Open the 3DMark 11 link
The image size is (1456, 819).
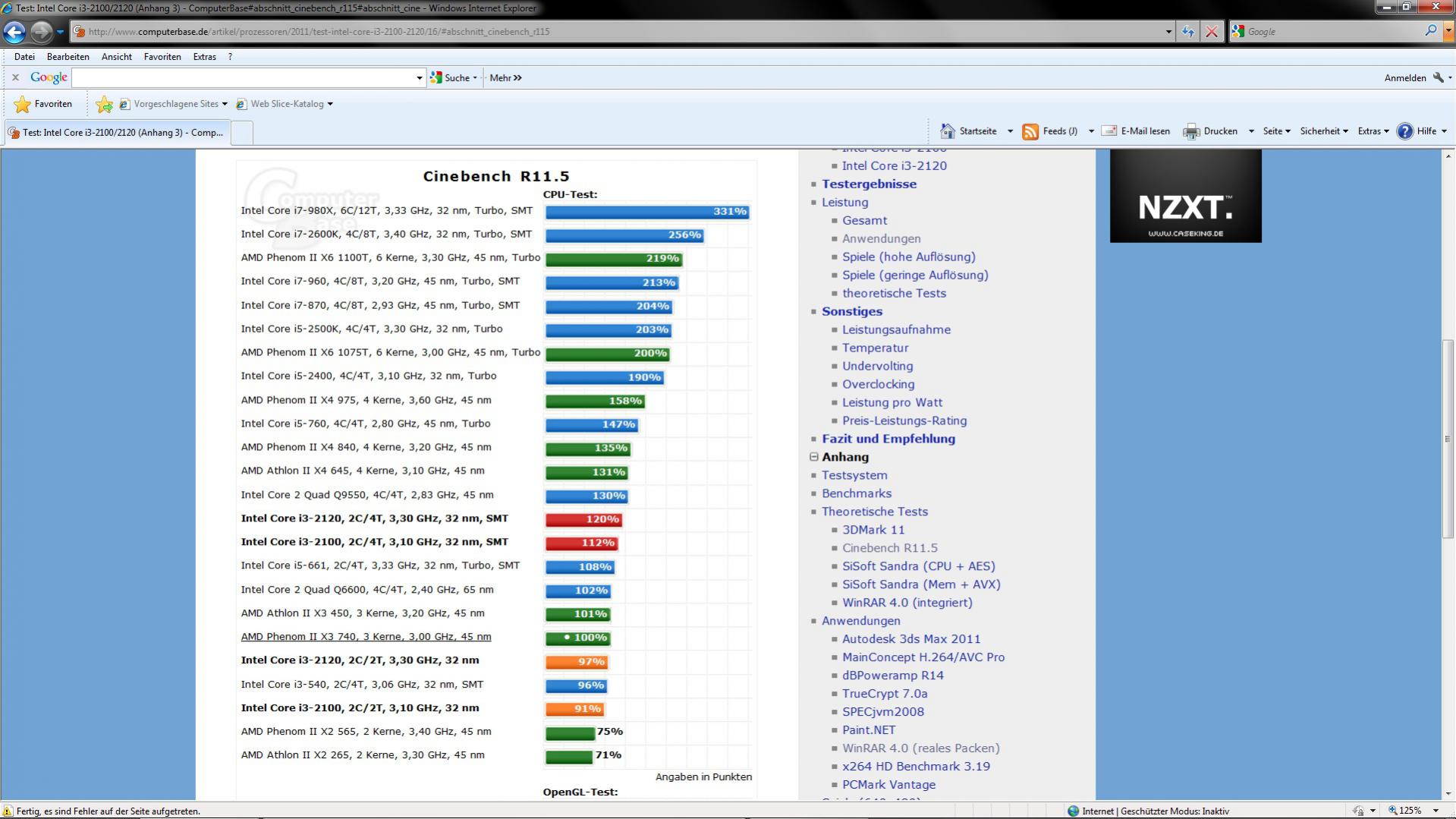[x=873, y=530]
